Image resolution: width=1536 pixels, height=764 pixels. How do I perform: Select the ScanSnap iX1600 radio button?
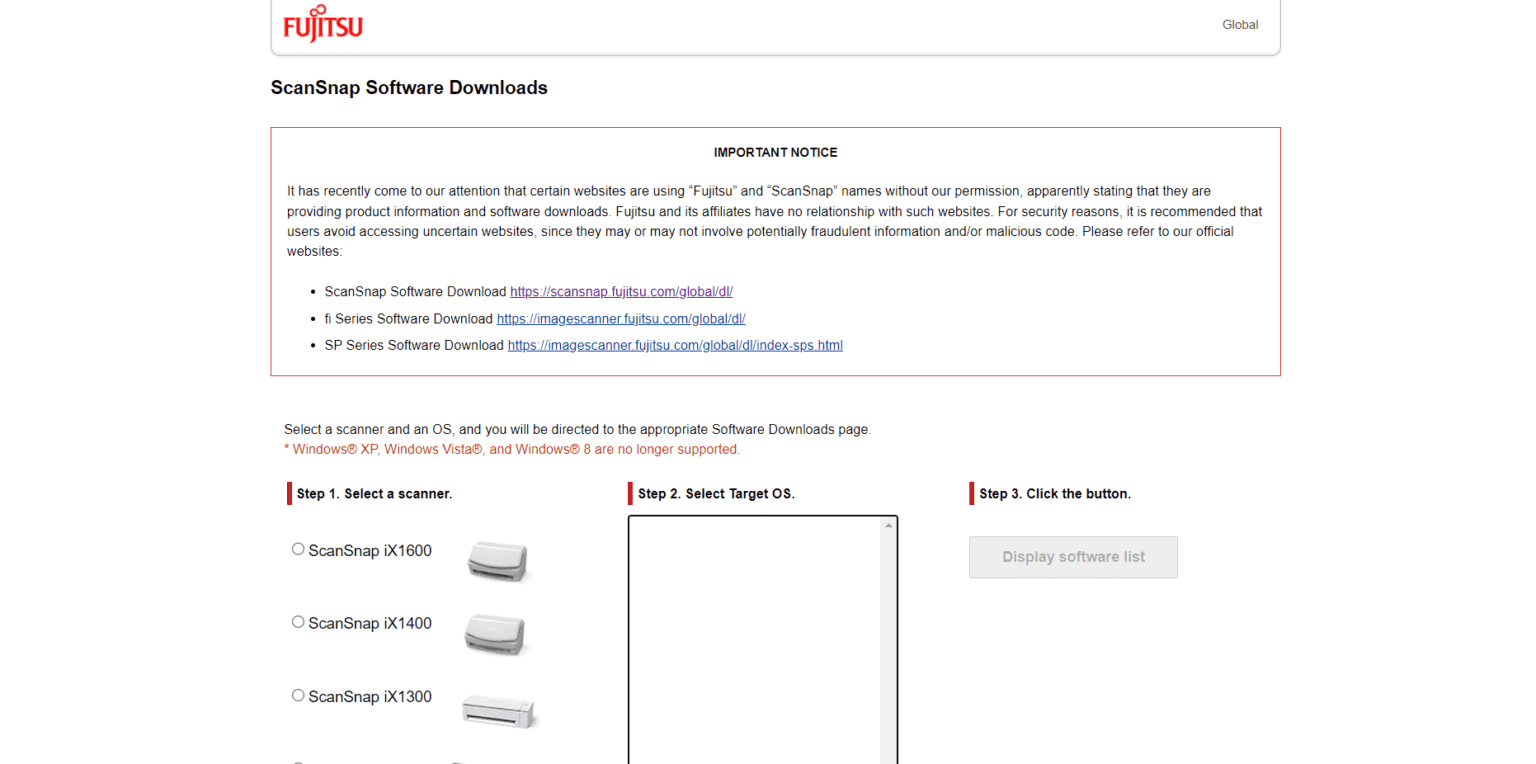point(298,549)
